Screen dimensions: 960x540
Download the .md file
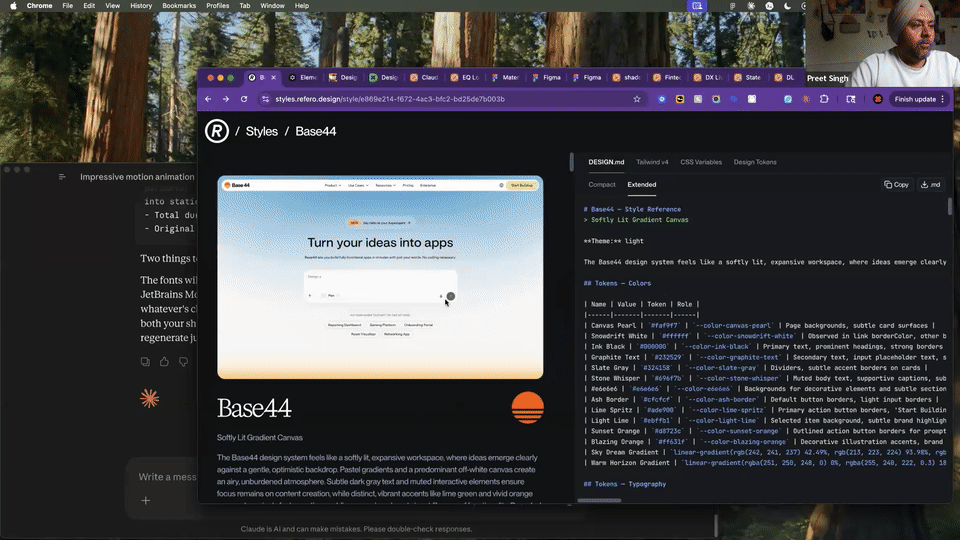[x=931, y=184]
